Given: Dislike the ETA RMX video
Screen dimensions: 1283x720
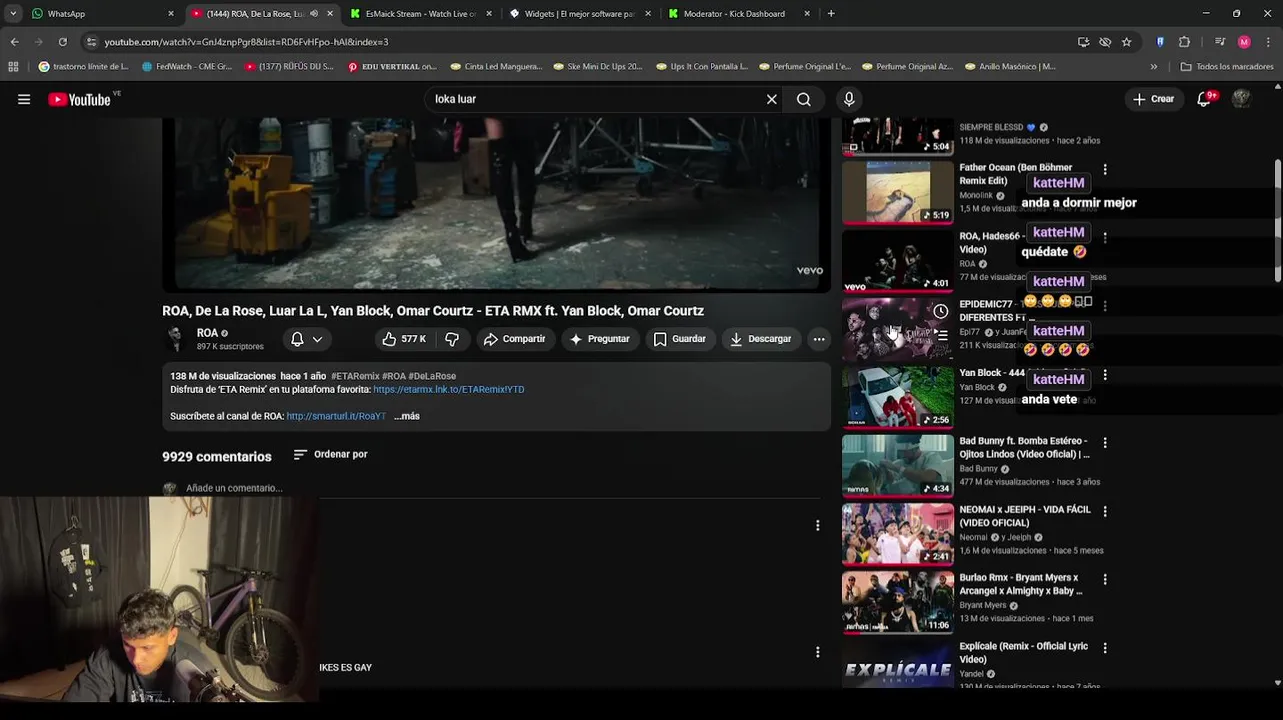Looking at the screenshot, I should click(x=452, y=339).
